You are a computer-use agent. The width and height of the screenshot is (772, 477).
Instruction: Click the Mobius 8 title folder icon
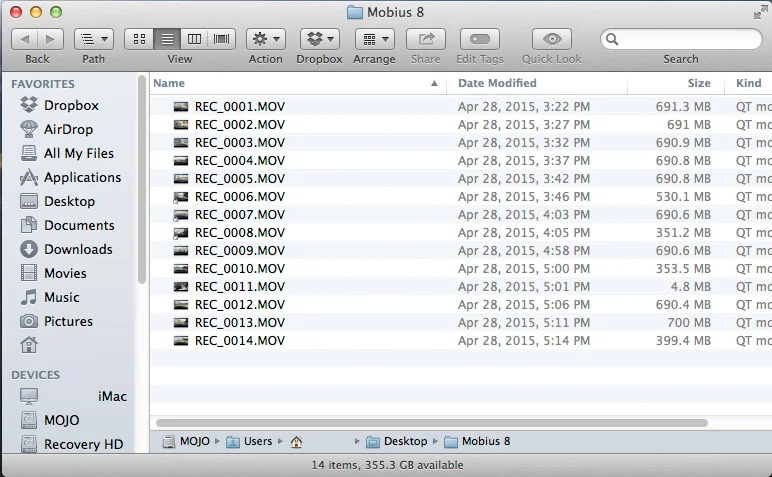coord(354,12)
